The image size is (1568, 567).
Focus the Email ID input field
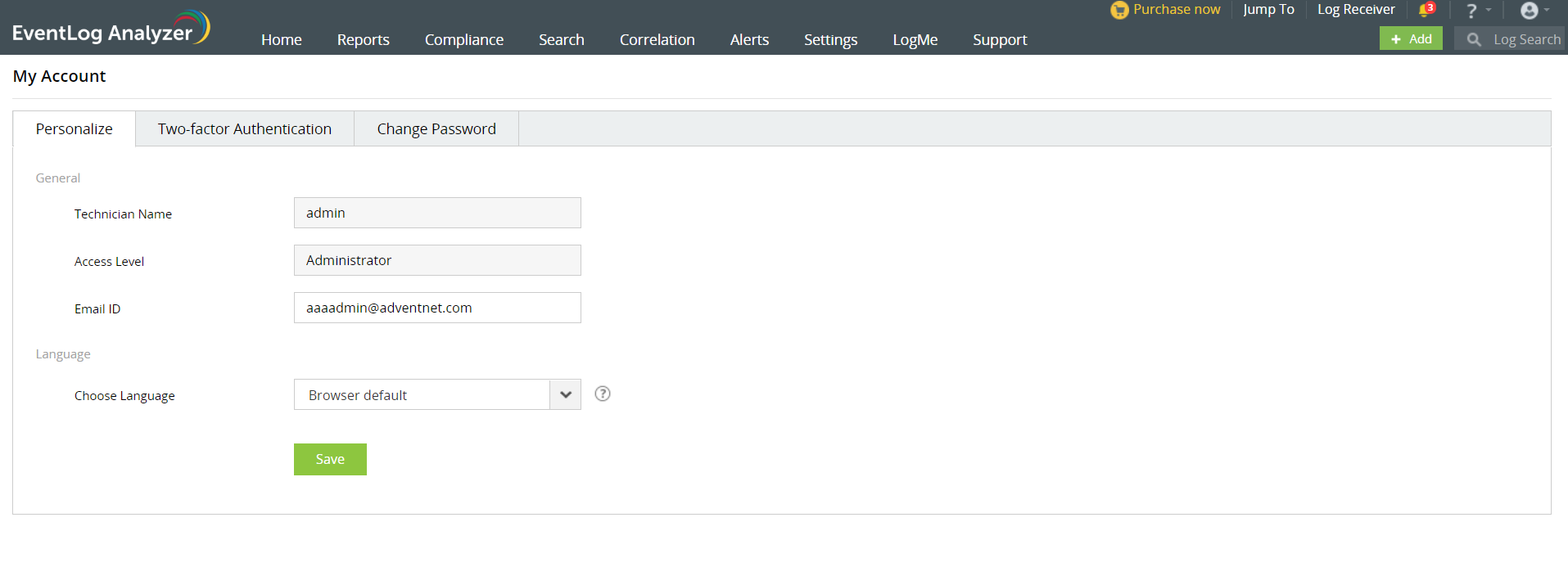click(x=437, y=308)
